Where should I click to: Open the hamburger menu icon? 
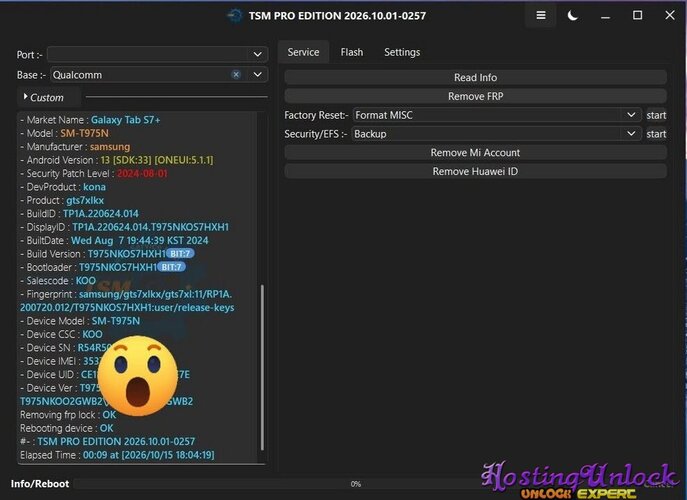point(541,15)
